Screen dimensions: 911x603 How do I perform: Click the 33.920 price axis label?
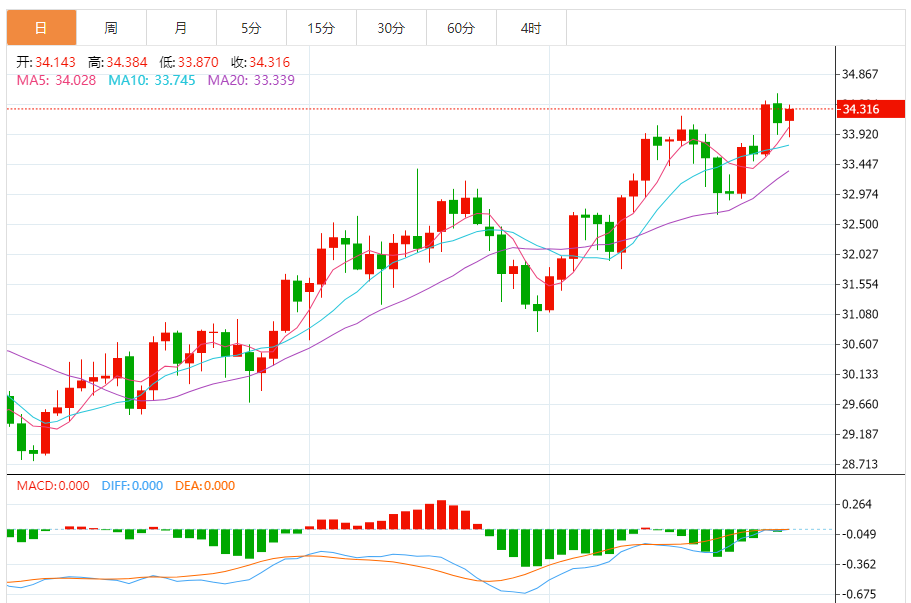tap(860, 134)
